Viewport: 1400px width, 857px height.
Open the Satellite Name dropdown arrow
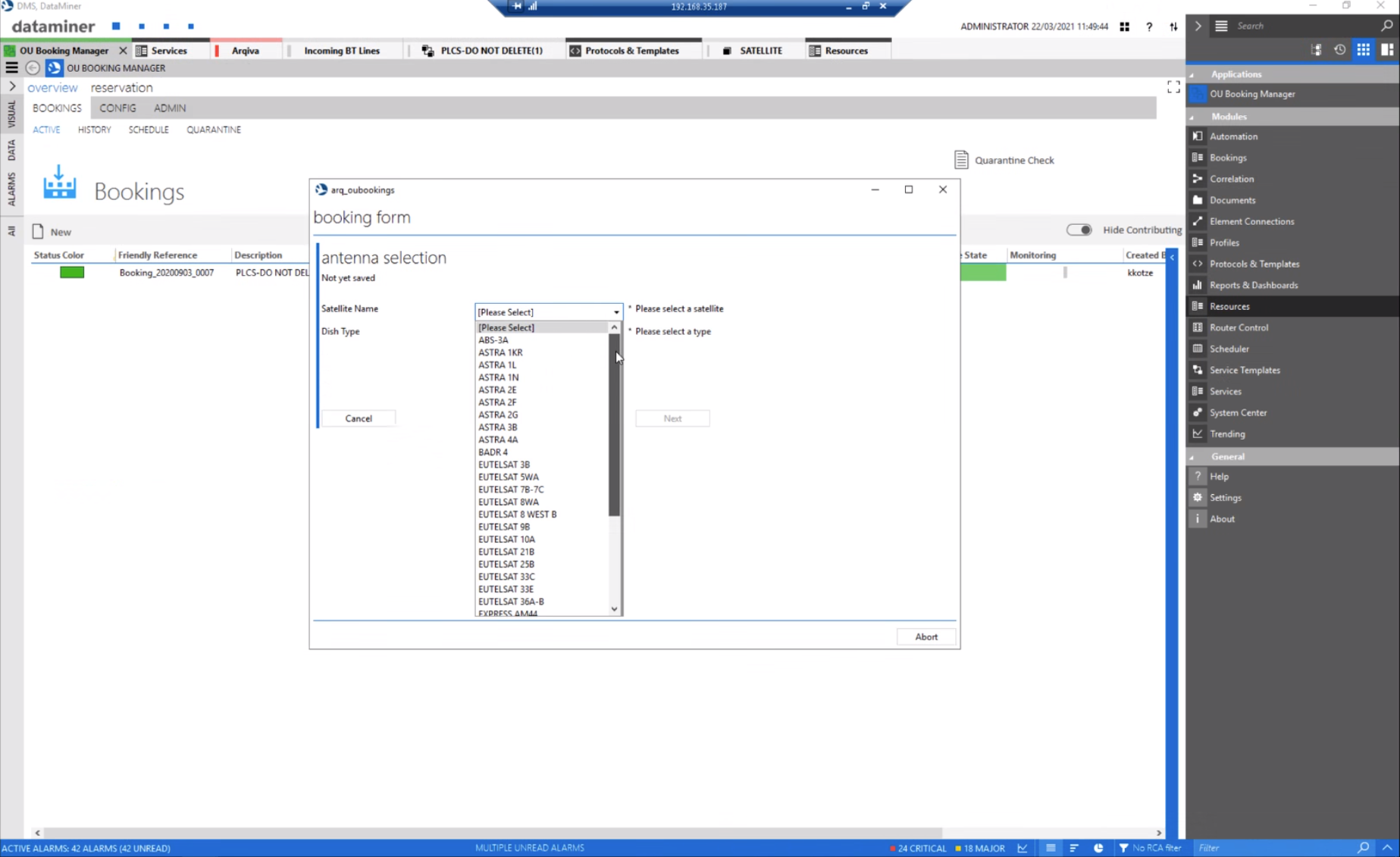pyautogui.click(x=615, y=312)
